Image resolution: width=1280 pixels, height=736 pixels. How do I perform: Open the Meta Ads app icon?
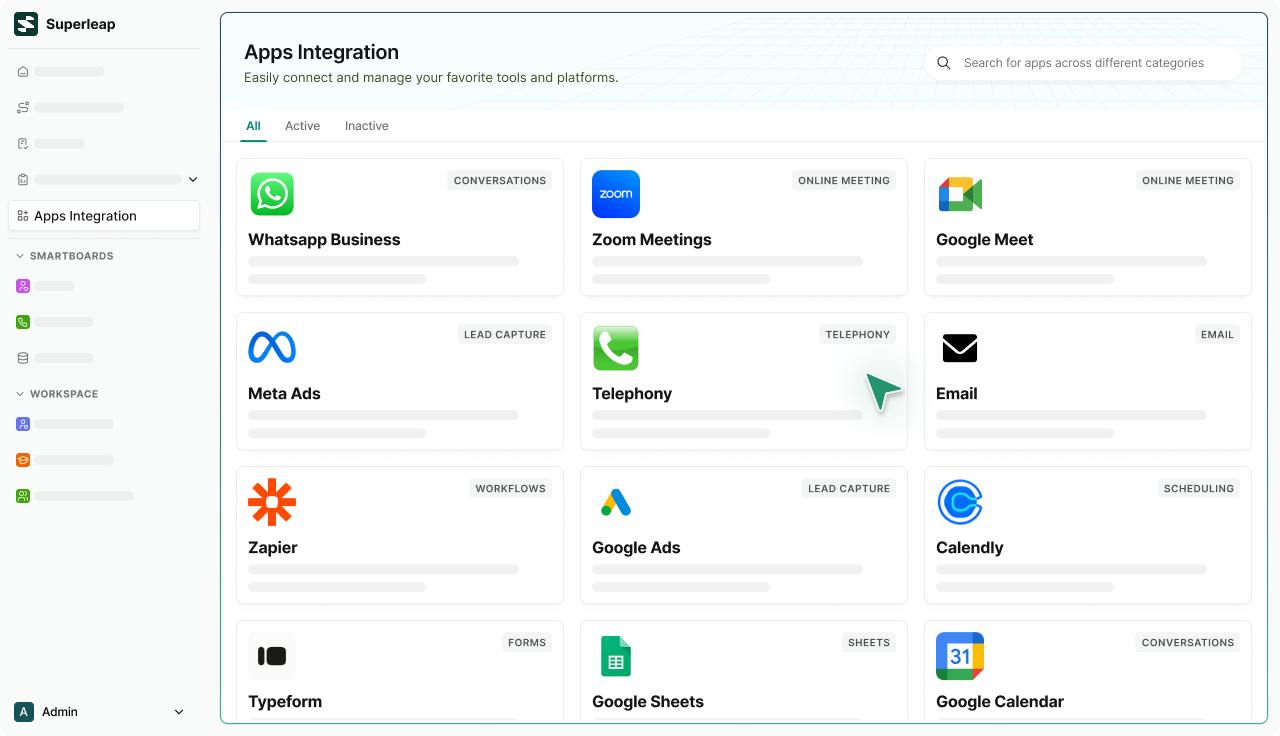click(272, 348)
